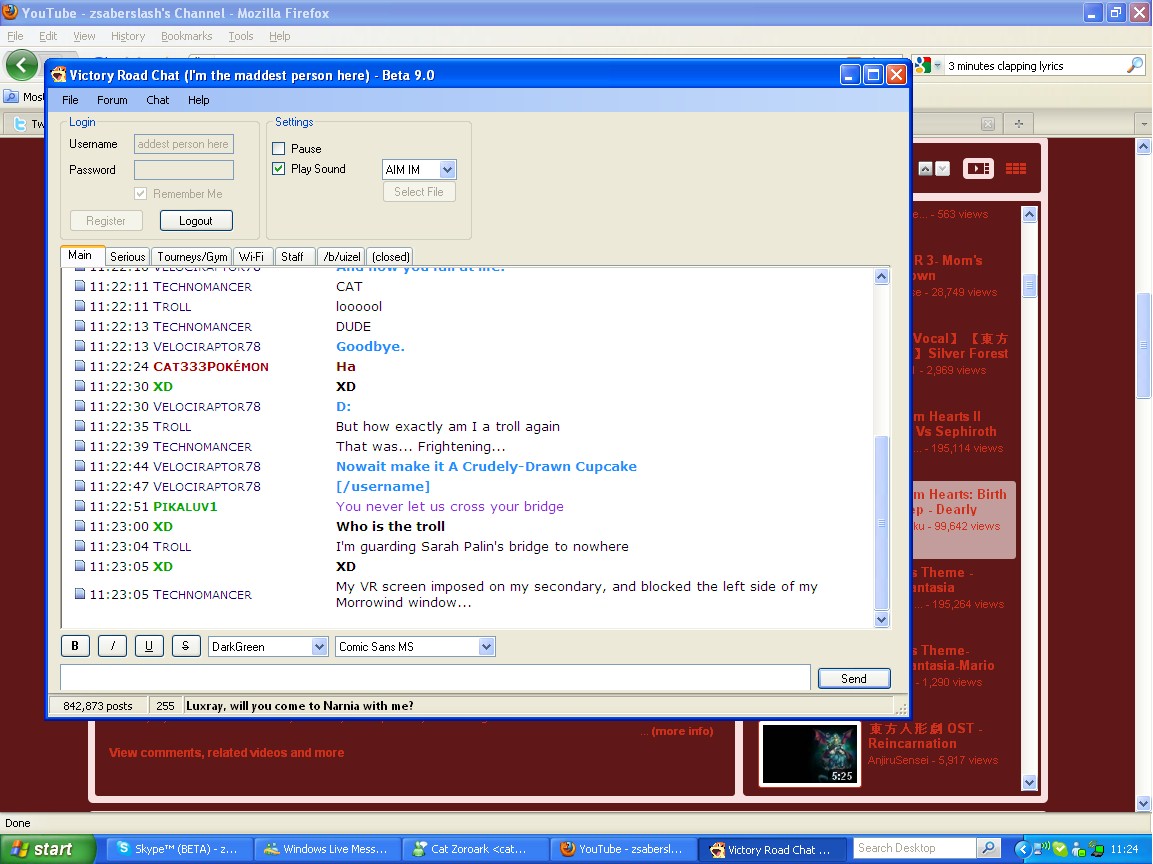Open the AIM IM sound dropdown
Viewport: 1153px width, 864px height.
(447, 170)
